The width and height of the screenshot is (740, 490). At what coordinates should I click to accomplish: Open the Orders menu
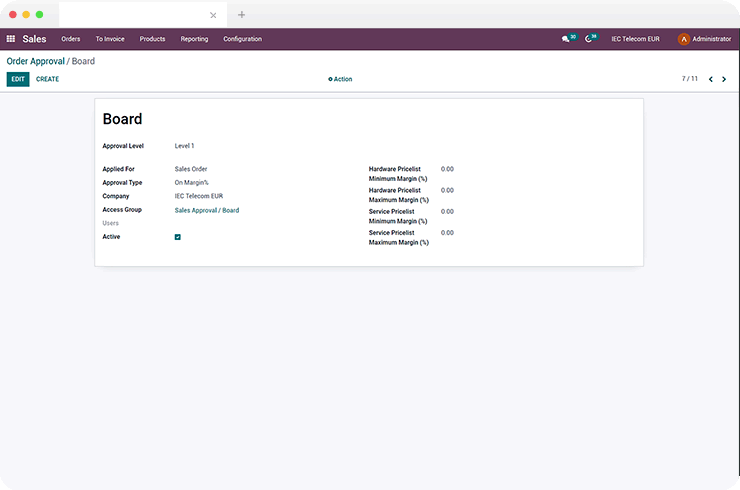pyautogui.click(x=71, y=39)
